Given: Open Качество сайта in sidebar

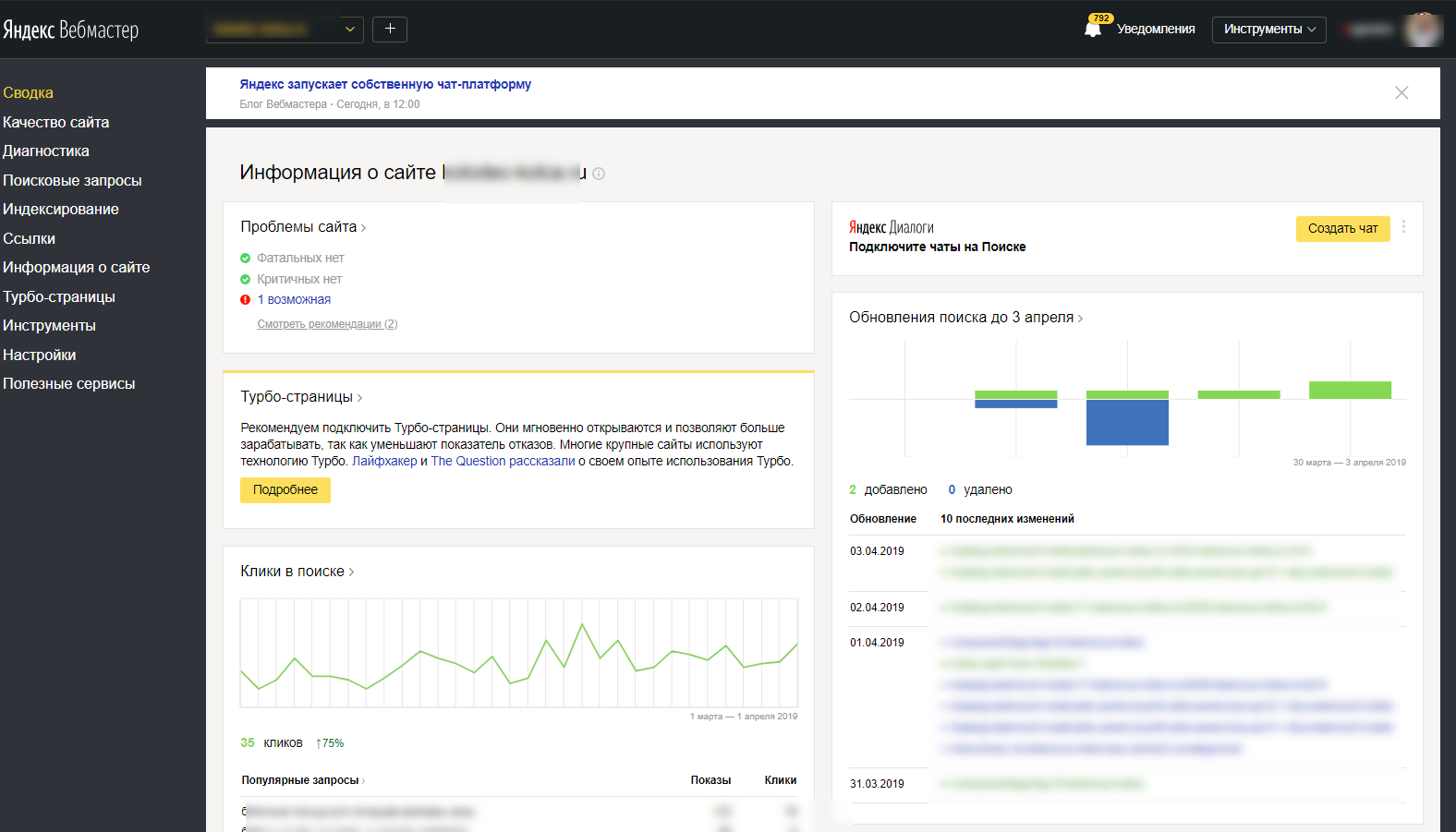Looking at the screenshot, I should 55,122.
